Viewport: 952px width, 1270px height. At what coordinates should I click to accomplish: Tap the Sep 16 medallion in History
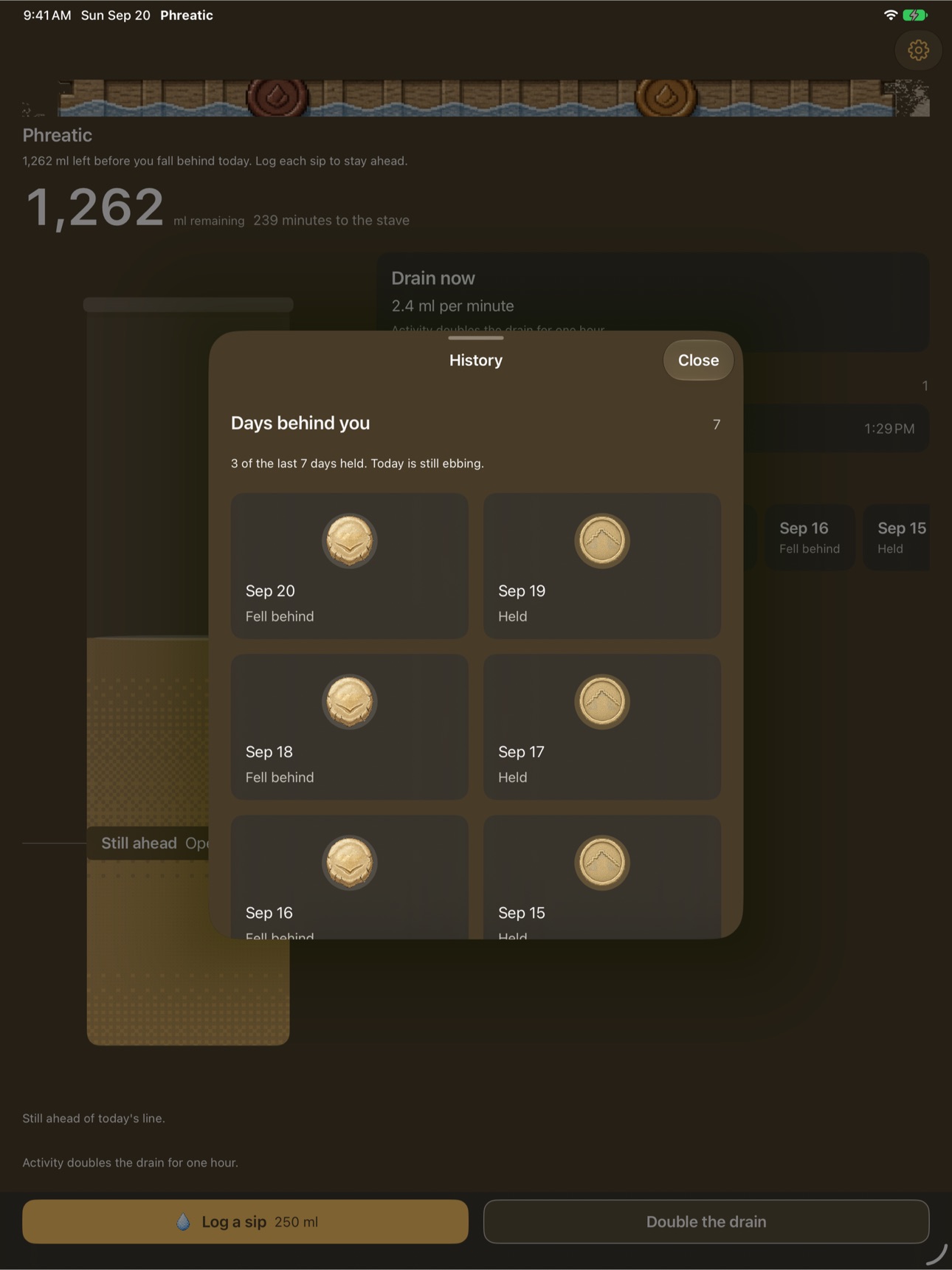pyautogui.click(x=350, y=862)
